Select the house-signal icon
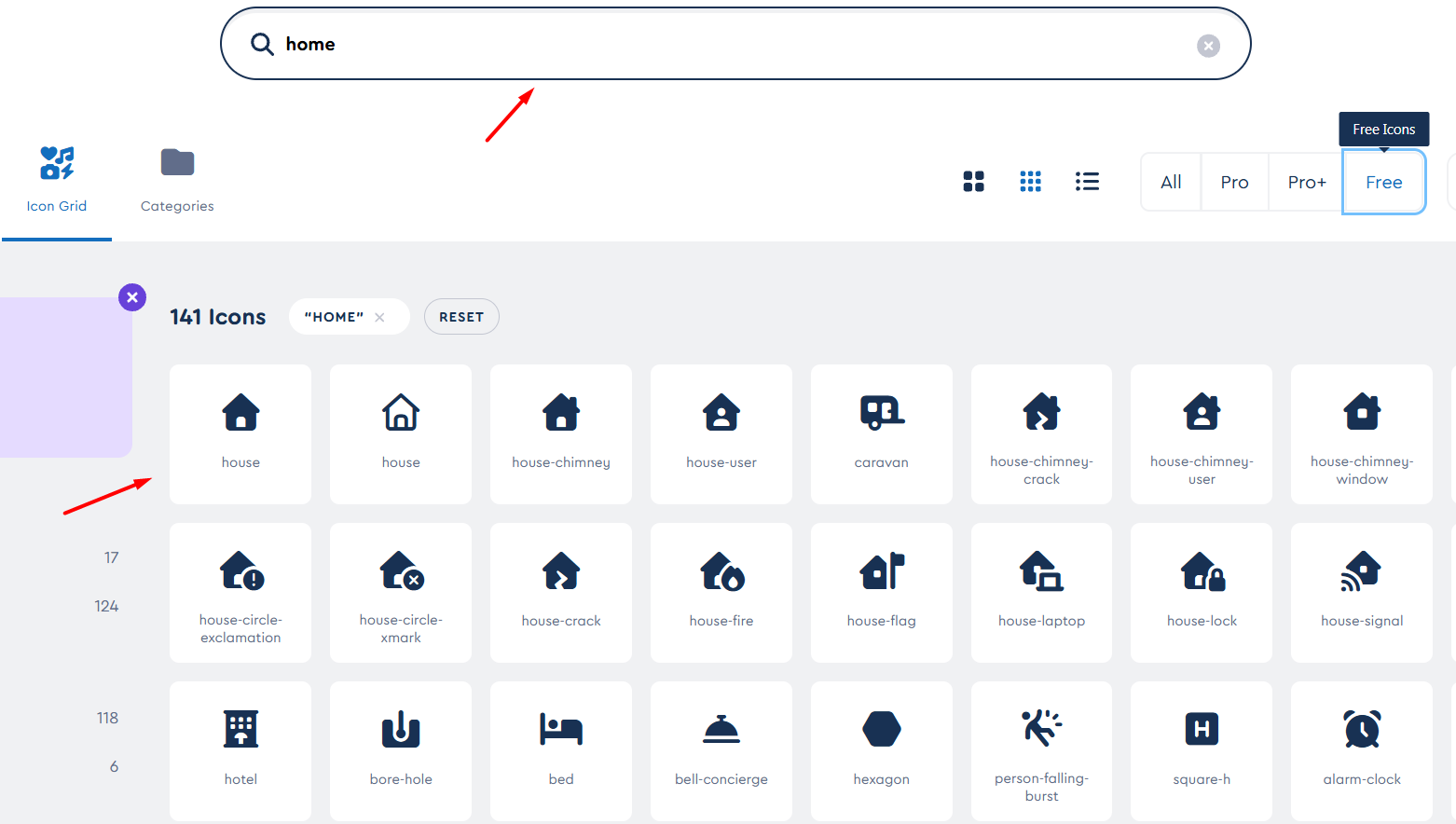The height and width of the screenshot is (824, 1456). pyautogui.click(x=1362, y=593)
